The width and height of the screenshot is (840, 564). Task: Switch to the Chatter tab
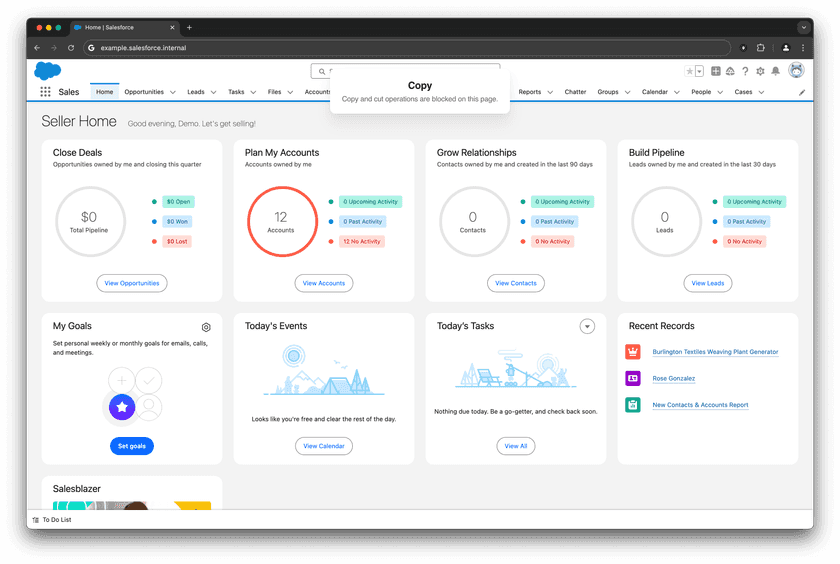point(575,92)
